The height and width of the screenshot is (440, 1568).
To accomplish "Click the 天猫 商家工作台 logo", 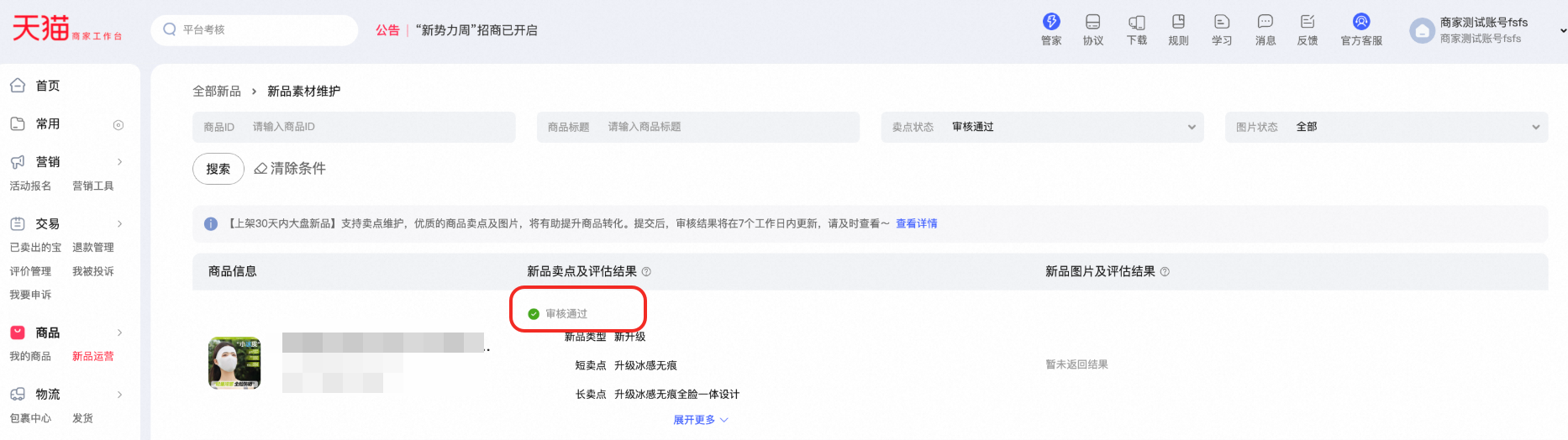I will 67,29.
